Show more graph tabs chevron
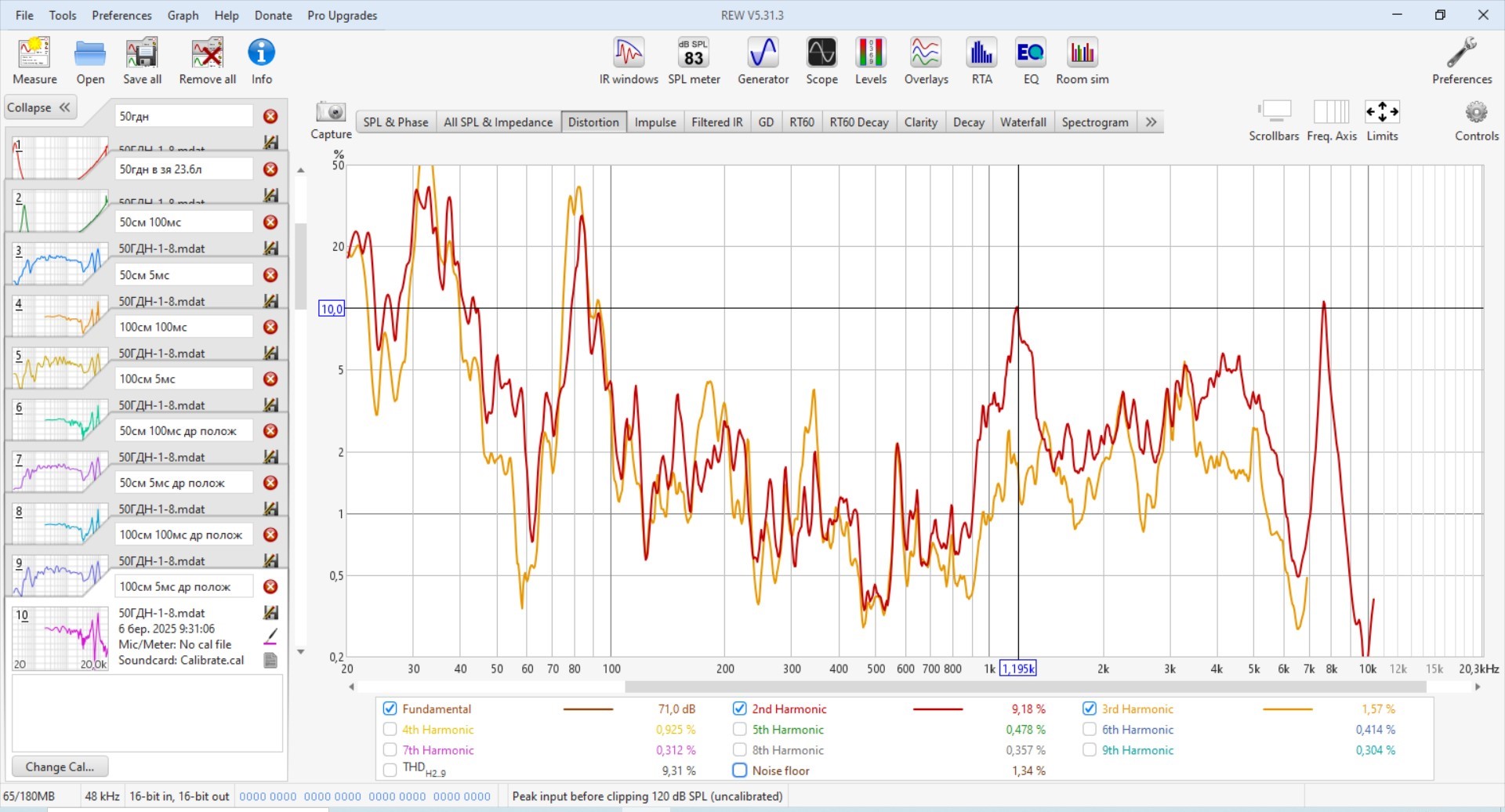 tap(1151, 122)
